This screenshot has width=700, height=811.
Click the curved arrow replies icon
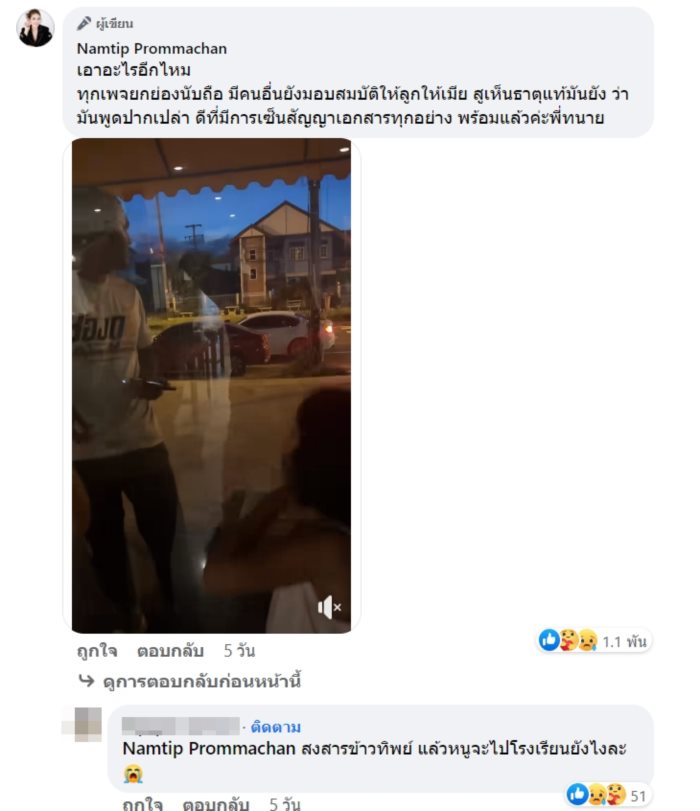(x=86, y=680)
